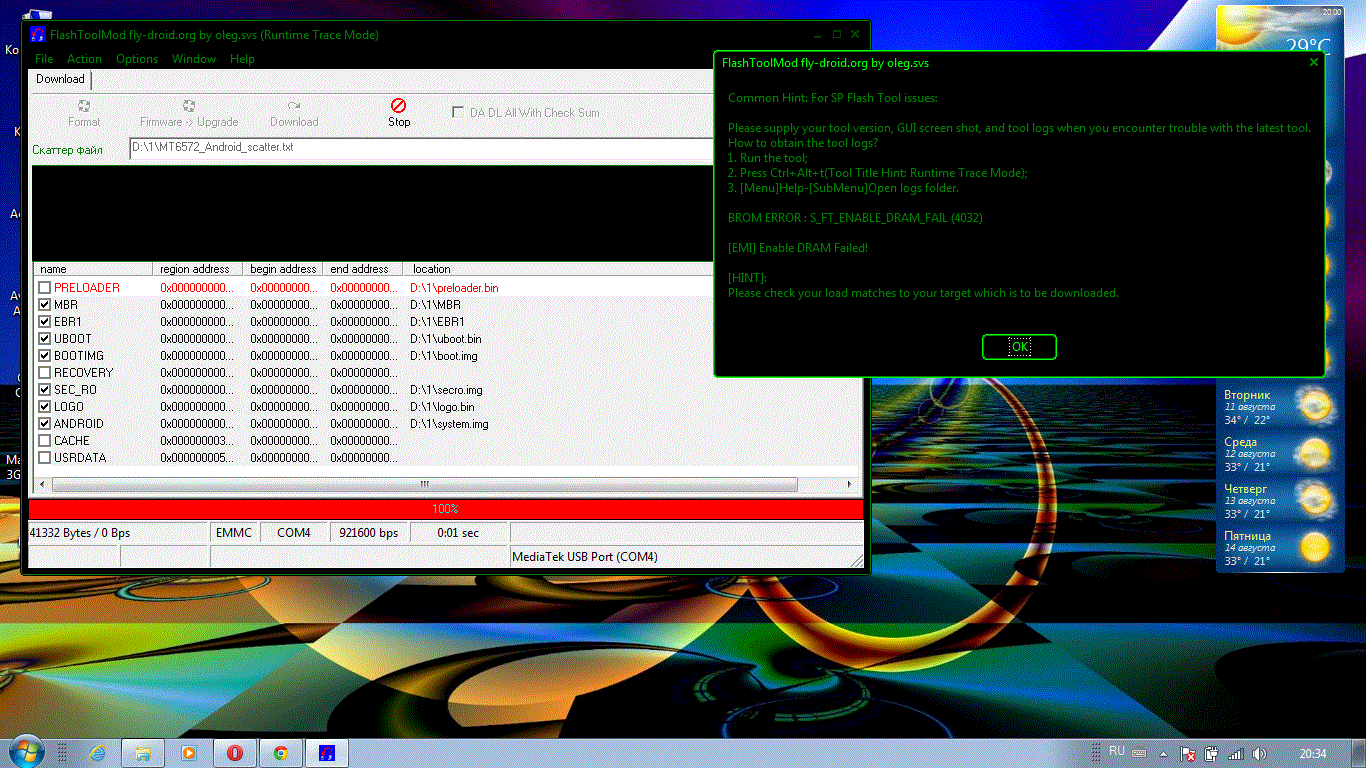This screenshot has width=1366, height=768.
Task: Click D:\1\system.img location cell
Action: [x=451, y=424]
